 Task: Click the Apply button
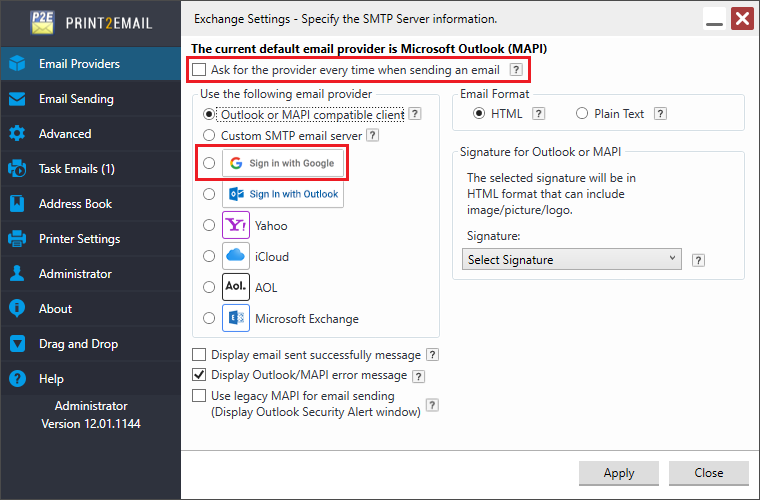click(618, 473)
